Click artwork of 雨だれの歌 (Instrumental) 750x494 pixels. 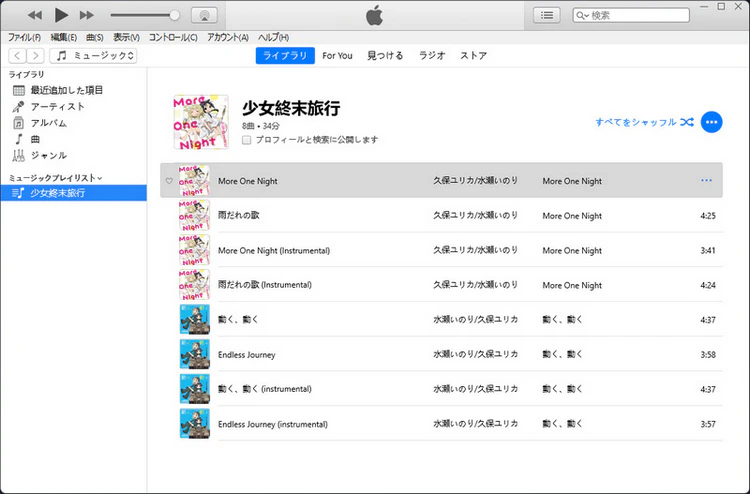[194, 285]
